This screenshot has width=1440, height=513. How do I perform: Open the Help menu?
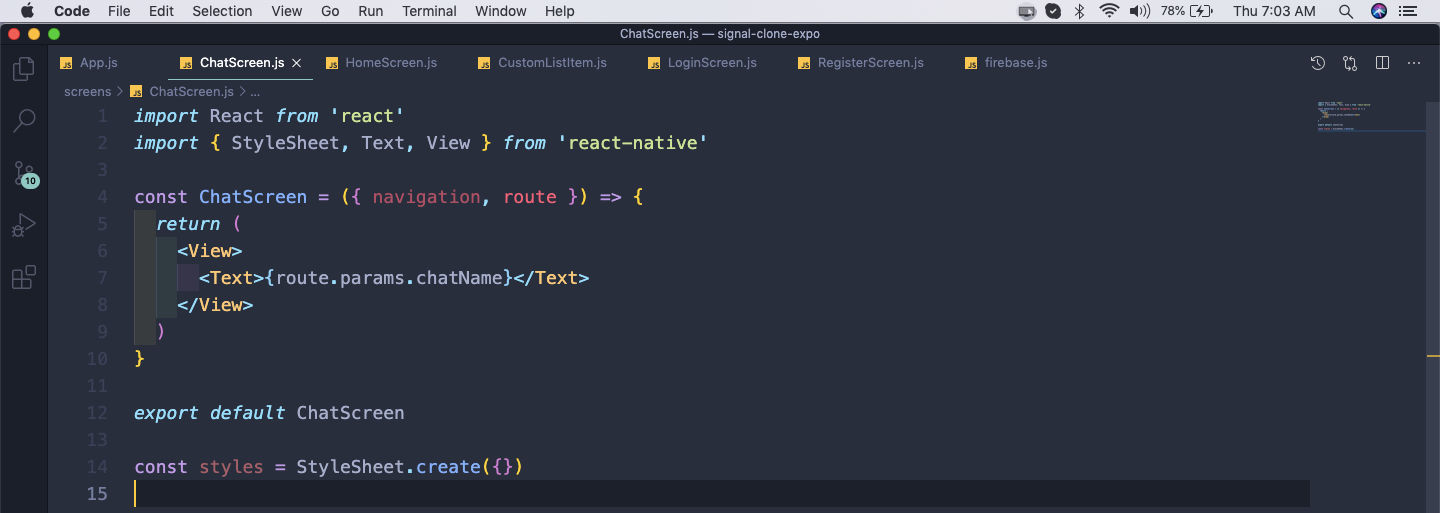coord(560,11)
